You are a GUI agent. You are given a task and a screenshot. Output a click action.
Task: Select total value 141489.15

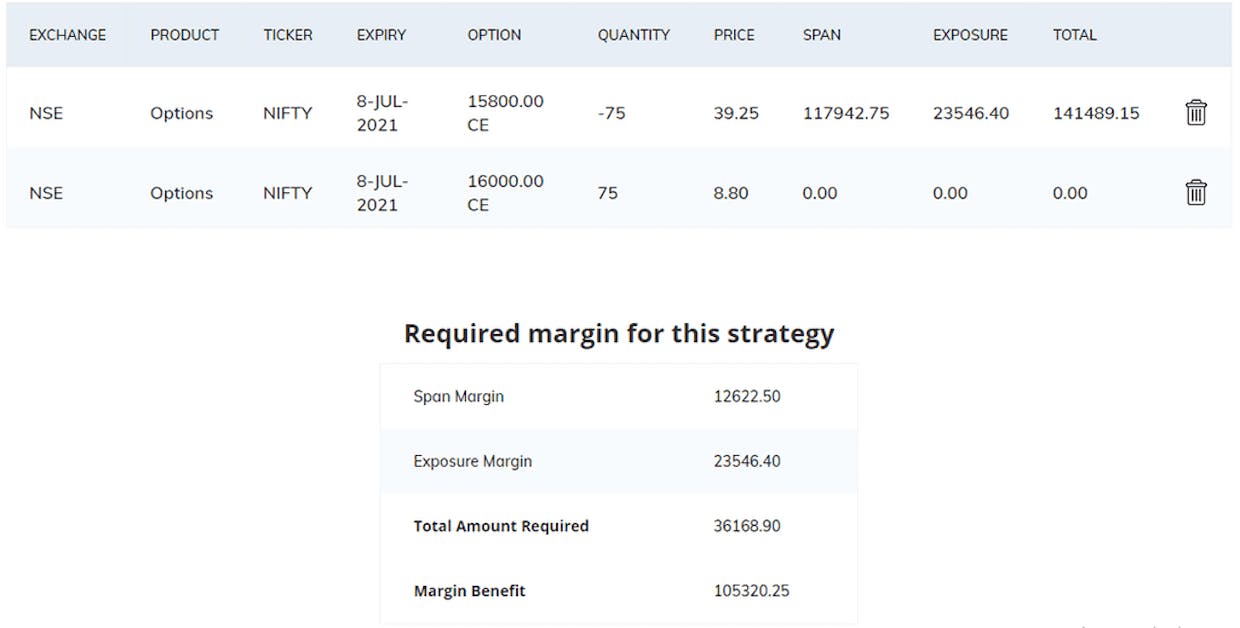click(1096, 113)
